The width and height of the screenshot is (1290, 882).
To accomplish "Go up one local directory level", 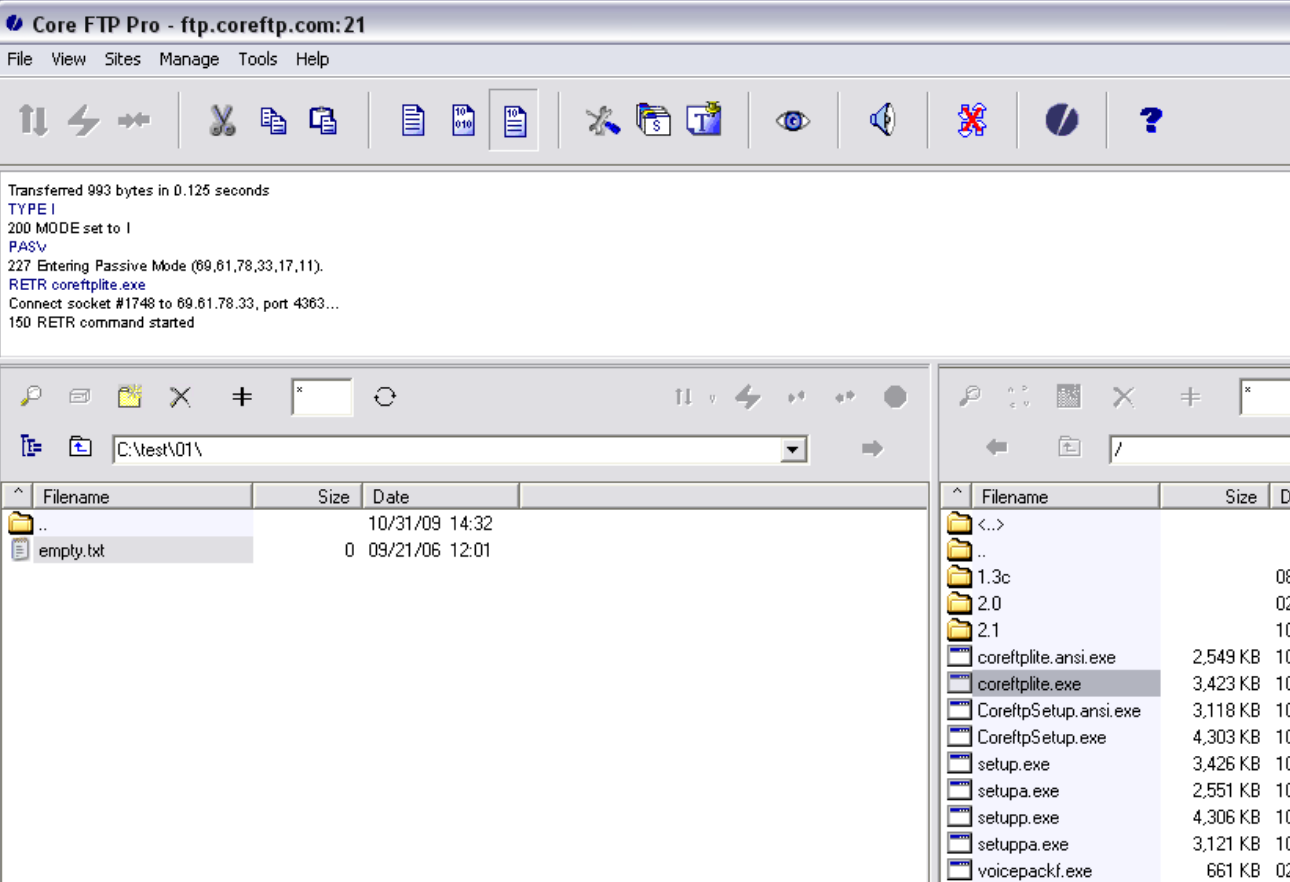I will (82, 447).
